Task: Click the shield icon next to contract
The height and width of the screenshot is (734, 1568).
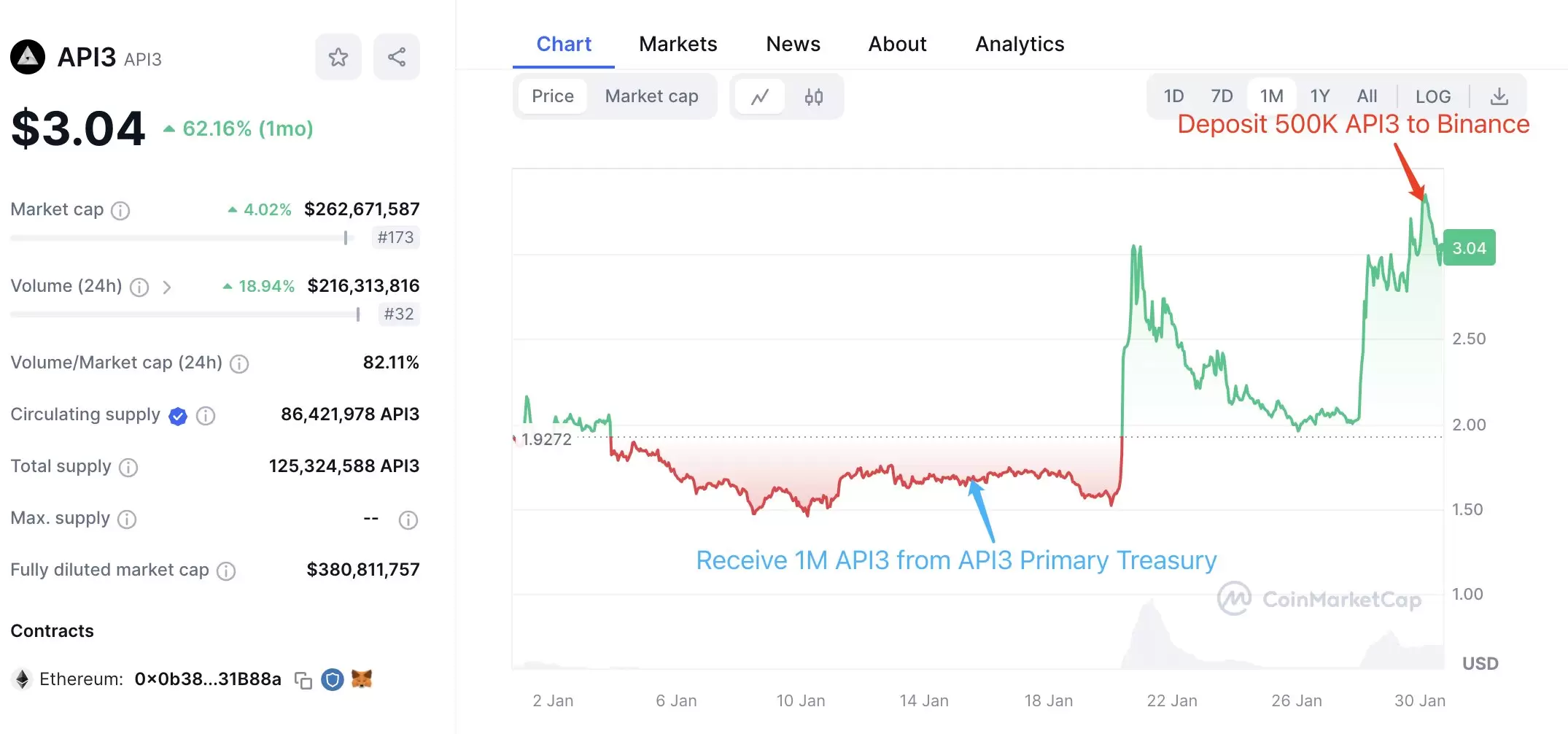Action: click(333, 680)
